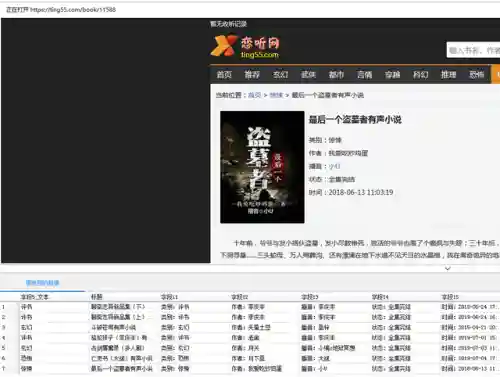Click the row 3 cell 类别: 玄幻
The height and width of the screenshot is (377, 500).
pos(175,328)
